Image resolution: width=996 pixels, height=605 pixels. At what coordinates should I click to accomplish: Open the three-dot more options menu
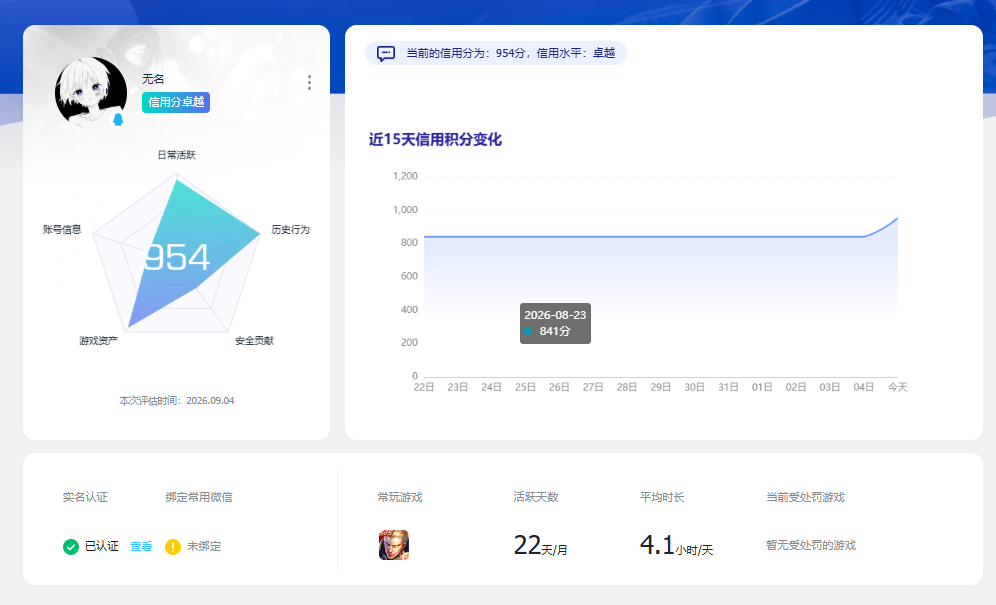pyautogui.click(x=309, y=82)
